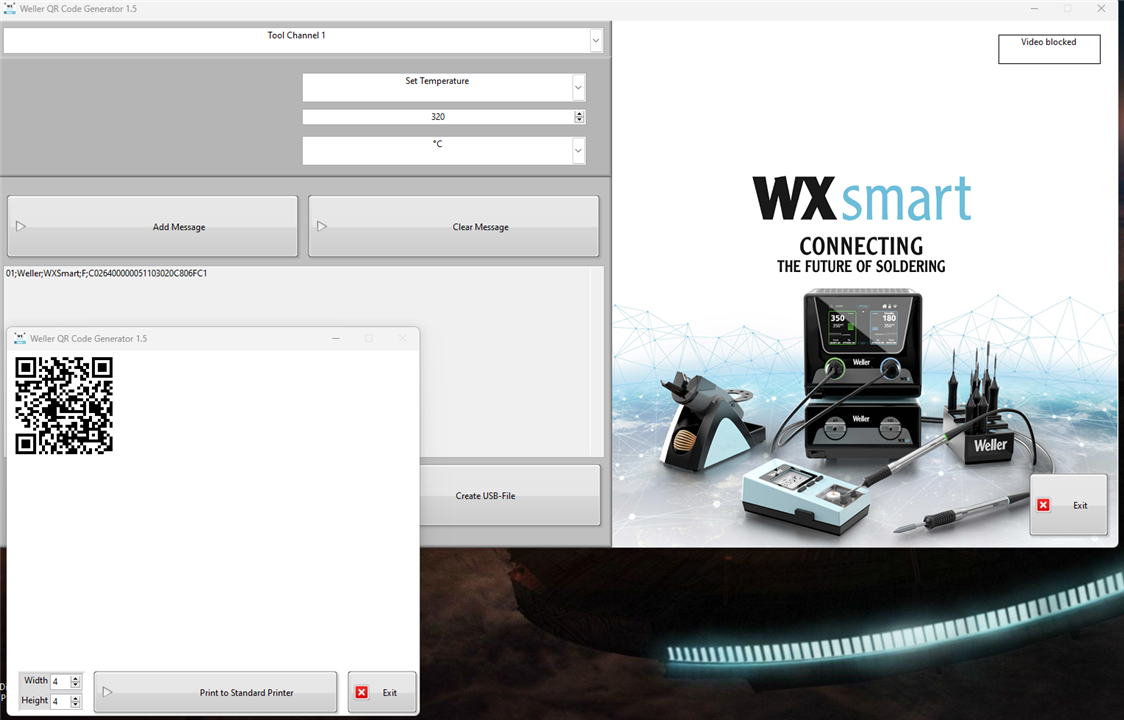Image resolution: width=1124 pixels, height=720 pixels.
Task: Click the Clear Message button
Action: [x=454, y=227]
